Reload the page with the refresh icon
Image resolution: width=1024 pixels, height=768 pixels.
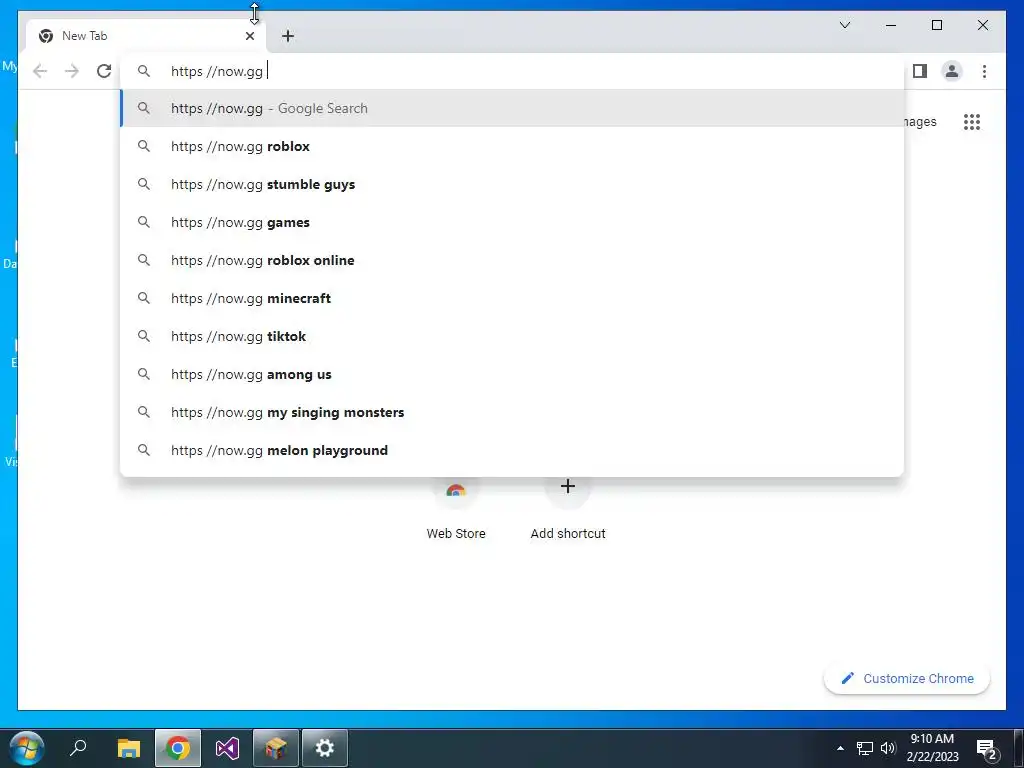104,71
